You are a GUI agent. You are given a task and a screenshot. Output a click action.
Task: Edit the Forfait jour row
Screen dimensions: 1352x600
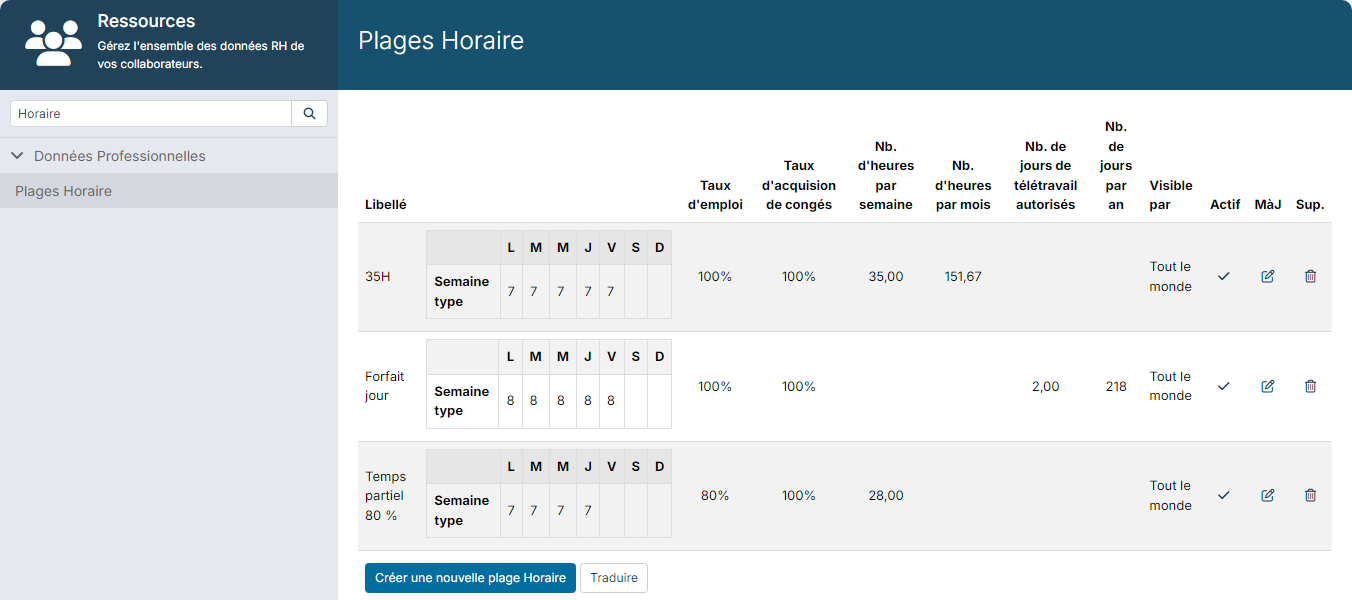tap(1268, 386)
